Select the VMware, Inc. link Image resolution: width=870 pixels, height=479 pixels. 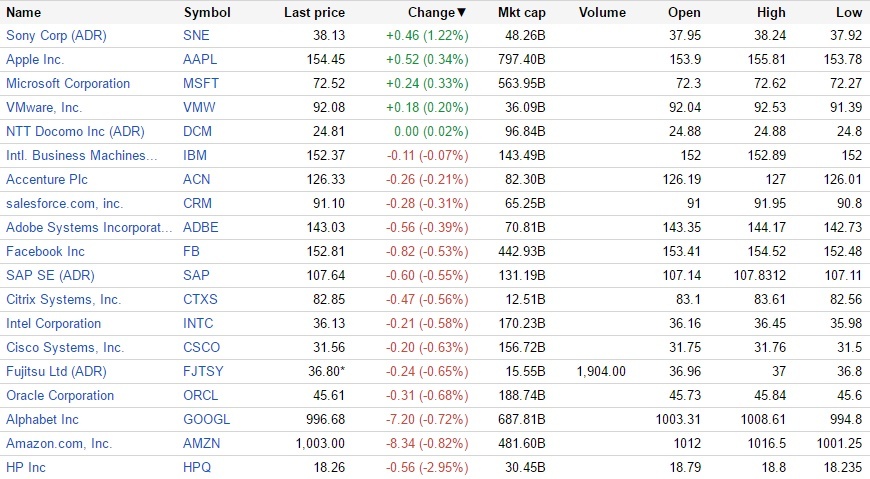[x=44, y=108]
